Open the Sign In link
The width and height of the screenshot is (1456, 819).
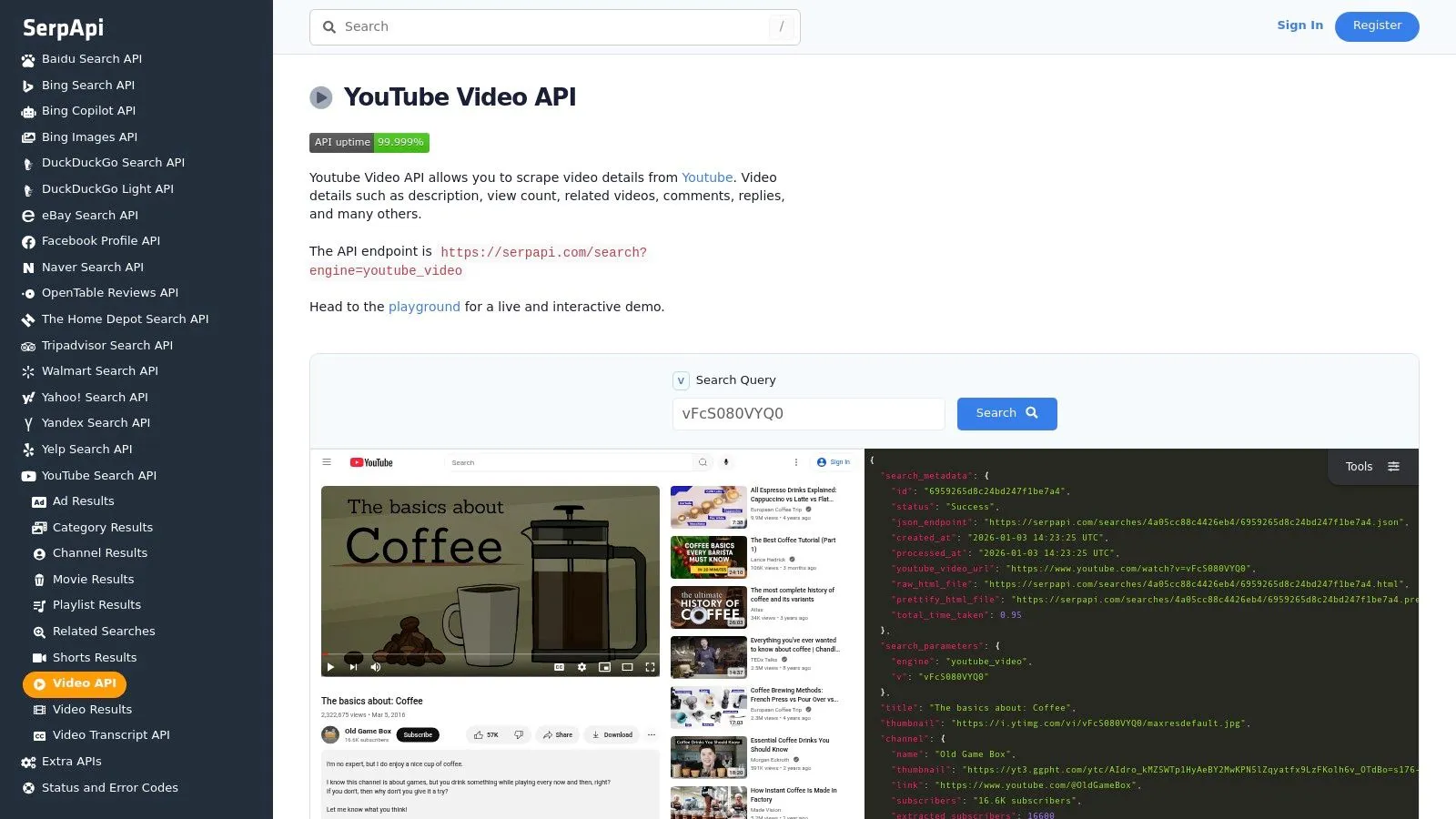pos(1299,25)
